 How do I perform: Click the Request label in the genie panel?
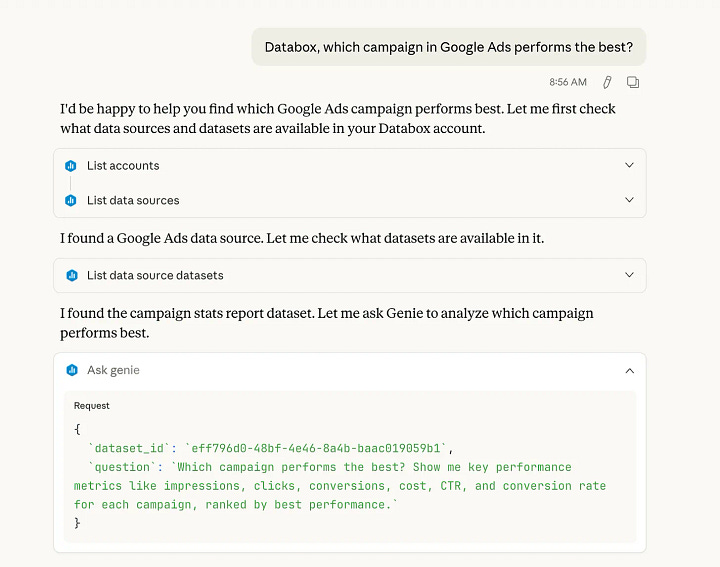tap(92, 406)
